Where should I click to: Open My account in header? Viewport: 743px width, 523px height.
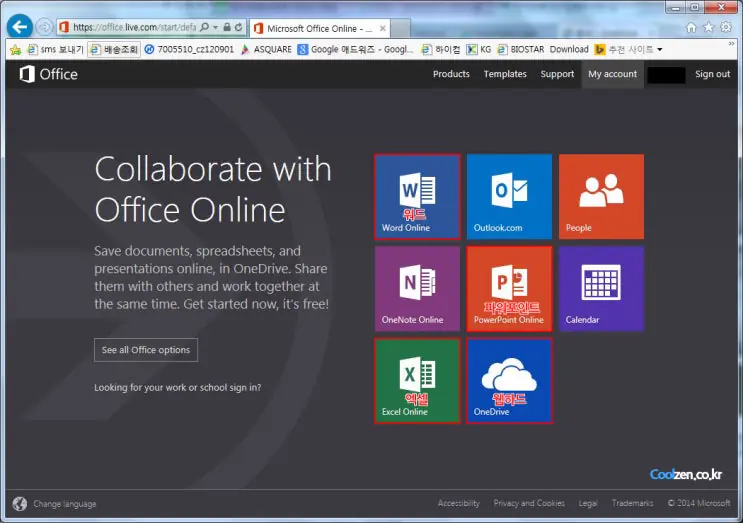pyautogui.click(x=613, y=74)
